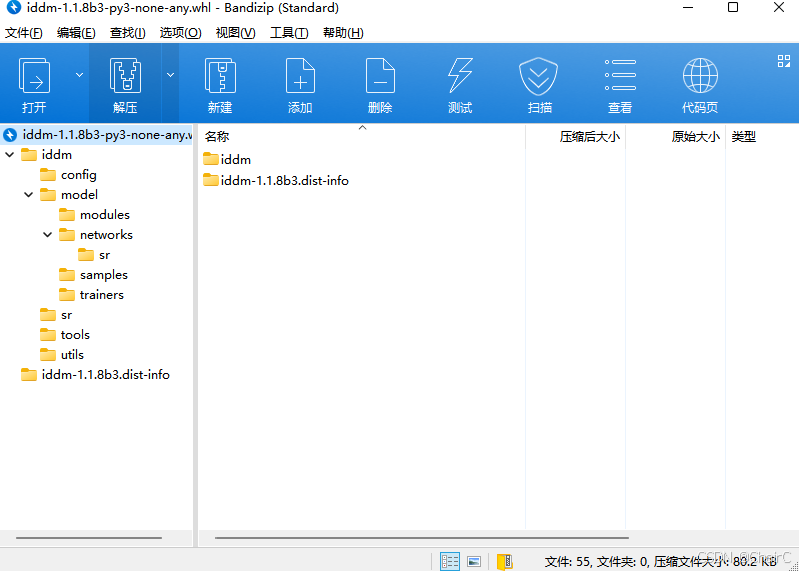Click the Test (测试) lightning icon
799x571 pixels.
click(460, 76)
